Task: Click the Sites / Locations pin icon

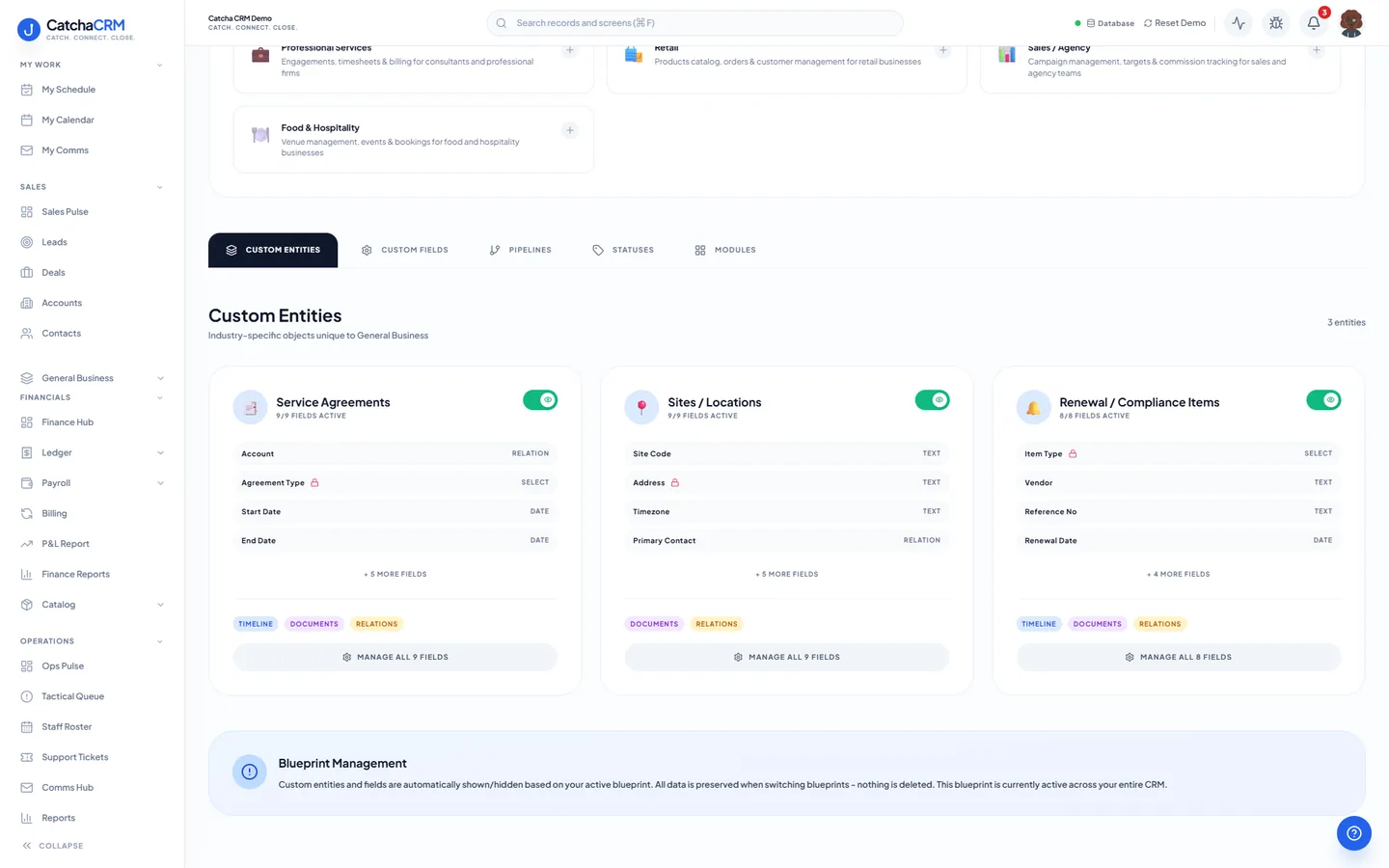Action: 641,408
